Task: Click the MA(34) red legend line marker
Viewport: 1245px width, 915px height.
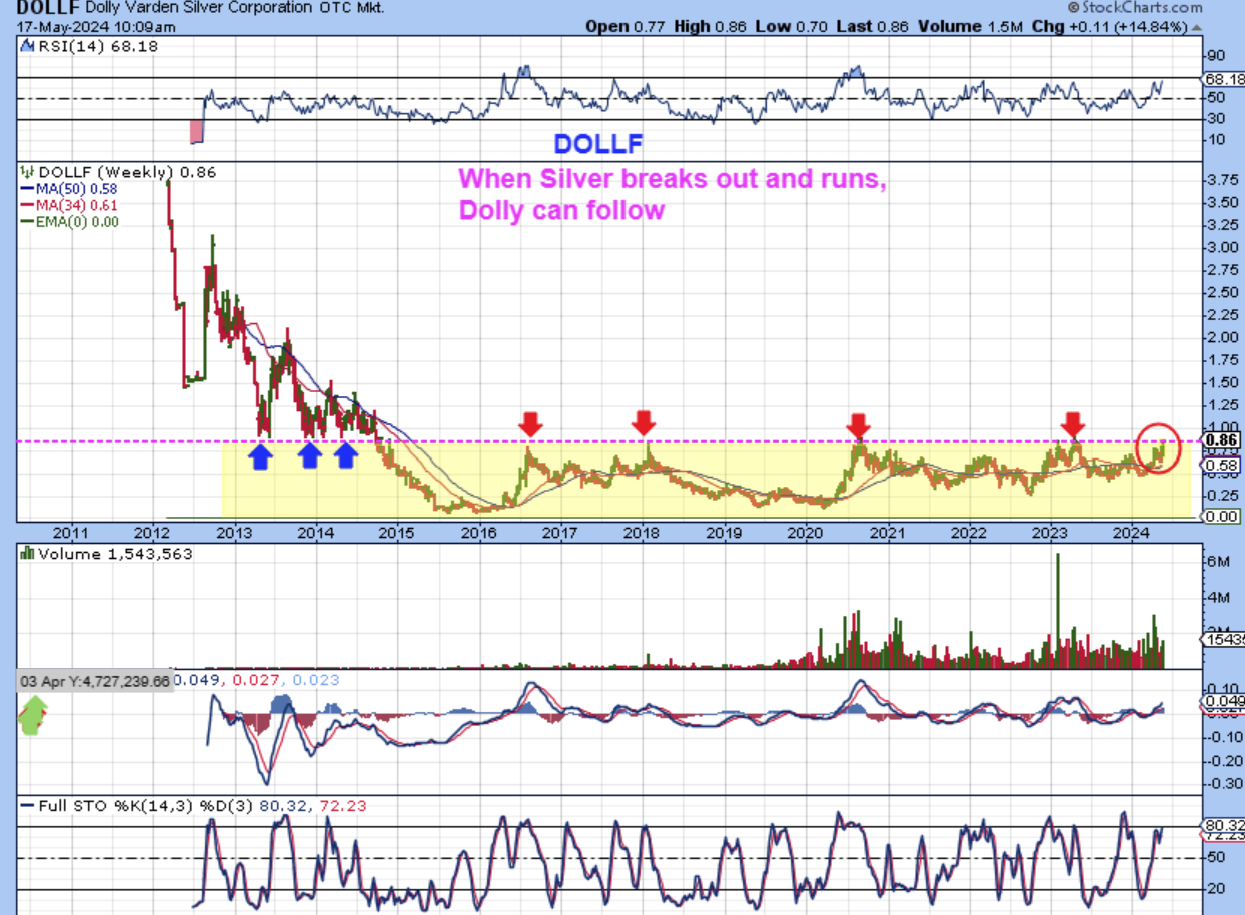Action: point(26,206)
